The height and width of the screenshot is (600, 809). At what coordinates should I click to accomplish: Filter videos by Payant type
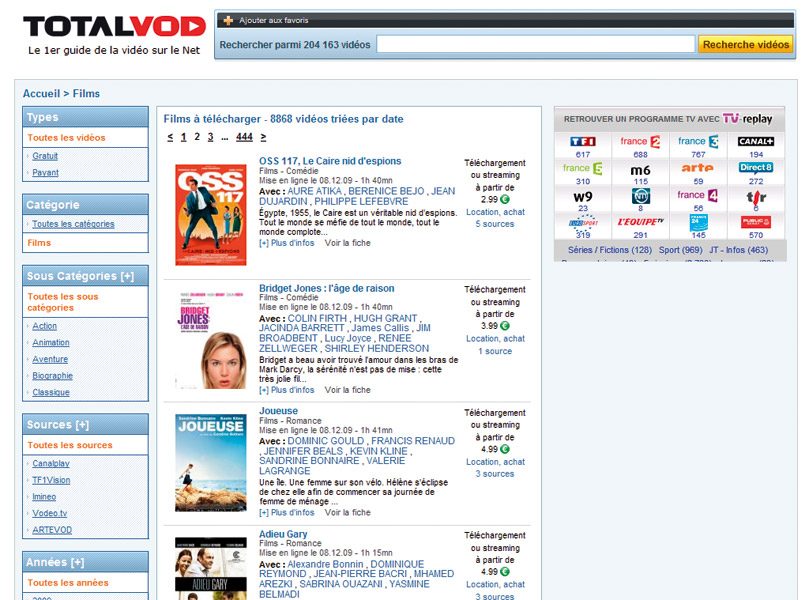click(45, 172)
